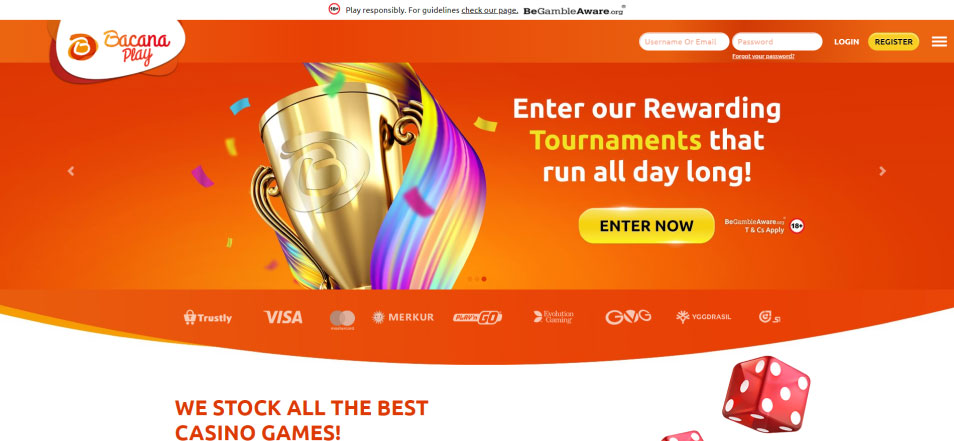The width and height of the screenshot is (954, 441).
Task: Click the Yggdrasil provider logo
Action: pos(703,317)
